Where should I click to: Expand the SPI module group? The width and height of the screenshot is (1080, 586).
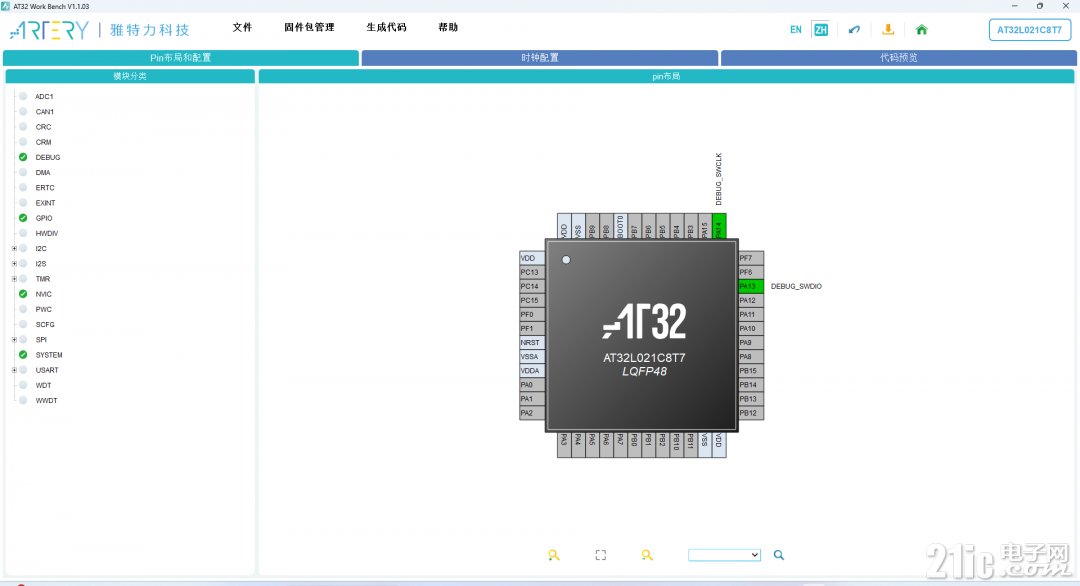click(x=14, y=339)
